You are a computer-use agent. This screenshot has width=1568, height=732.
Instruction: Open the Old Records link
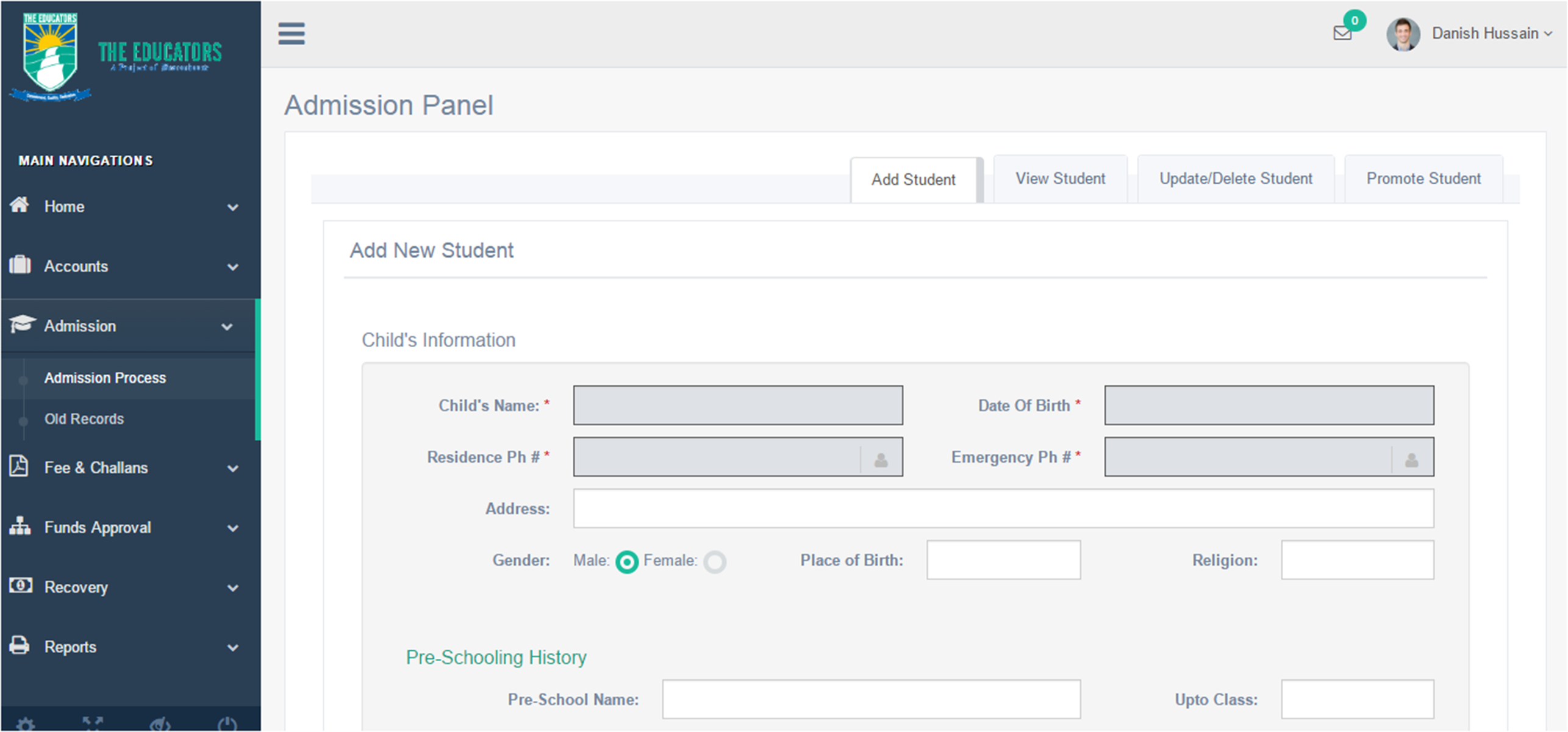point(84,419)
